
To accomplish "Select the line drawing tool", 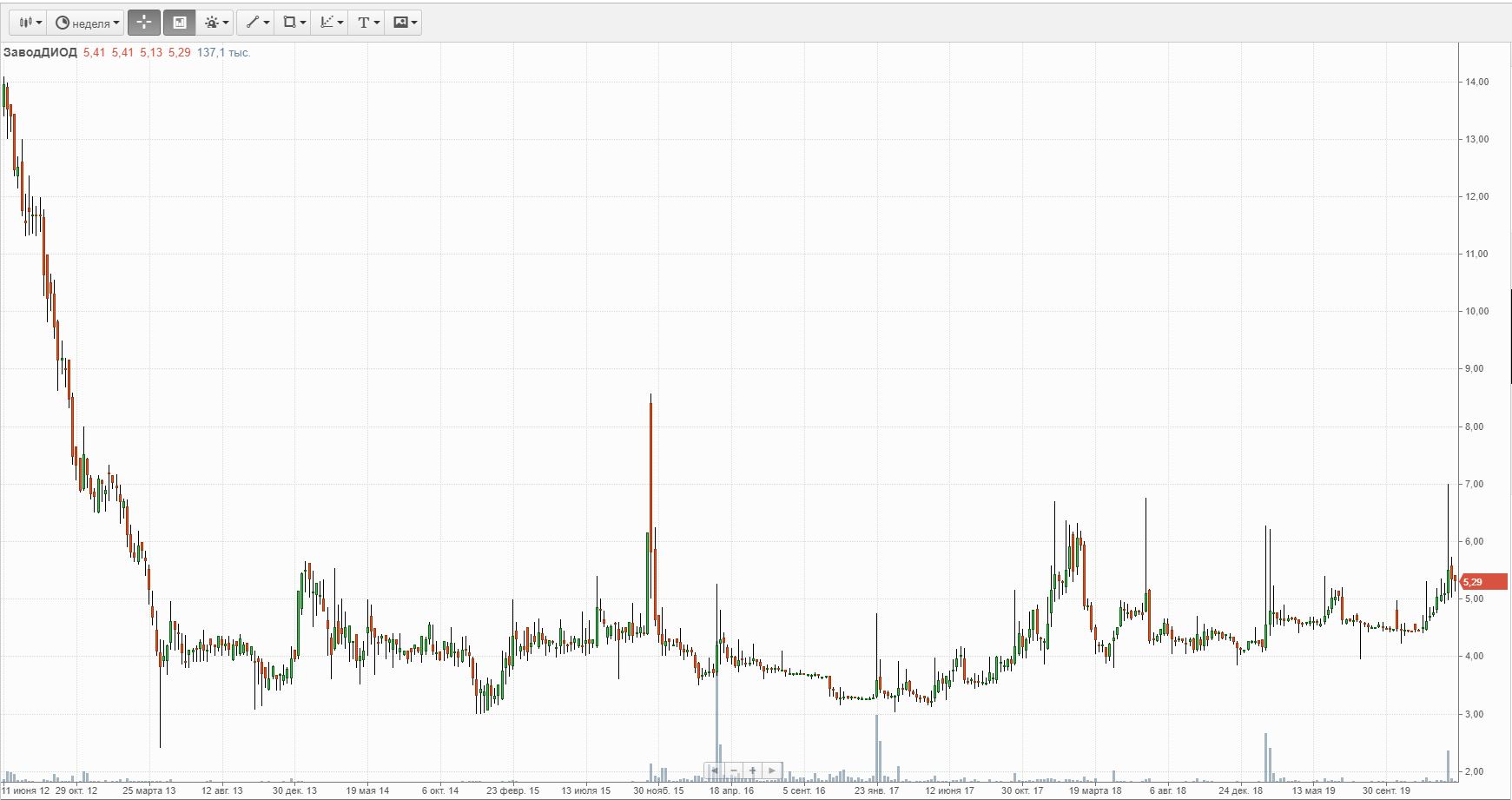I will pyautogui.click(x=255, y=23).
